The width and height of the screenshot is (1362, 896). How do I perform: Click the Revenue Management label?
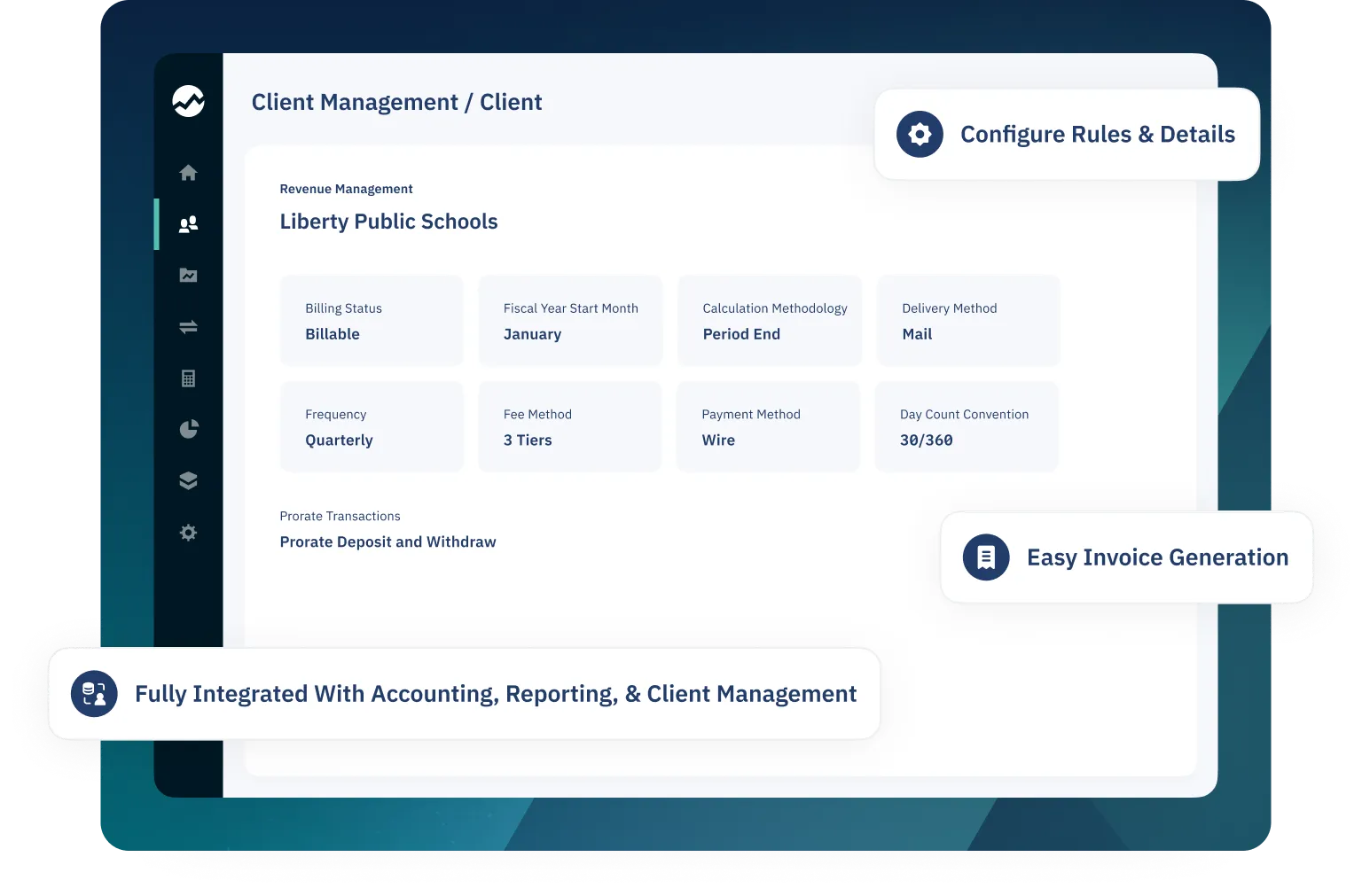[x=346, y=189]
